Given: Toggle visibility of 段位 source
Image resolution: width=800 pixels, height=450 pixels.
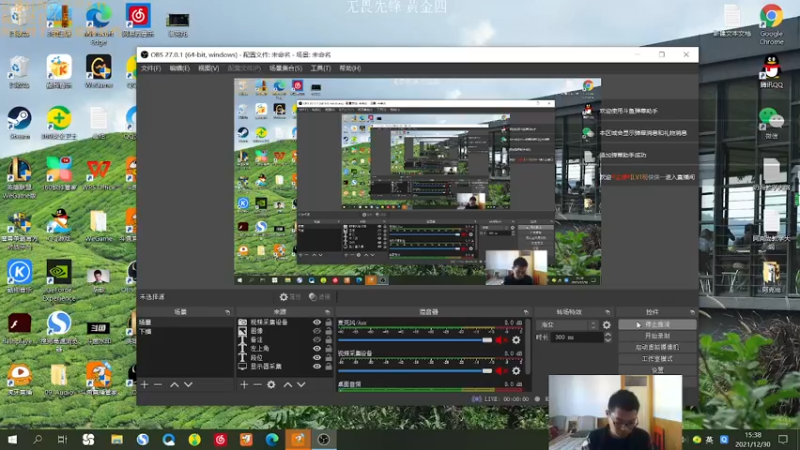Looking at the screenshot, I should point(317,358).
